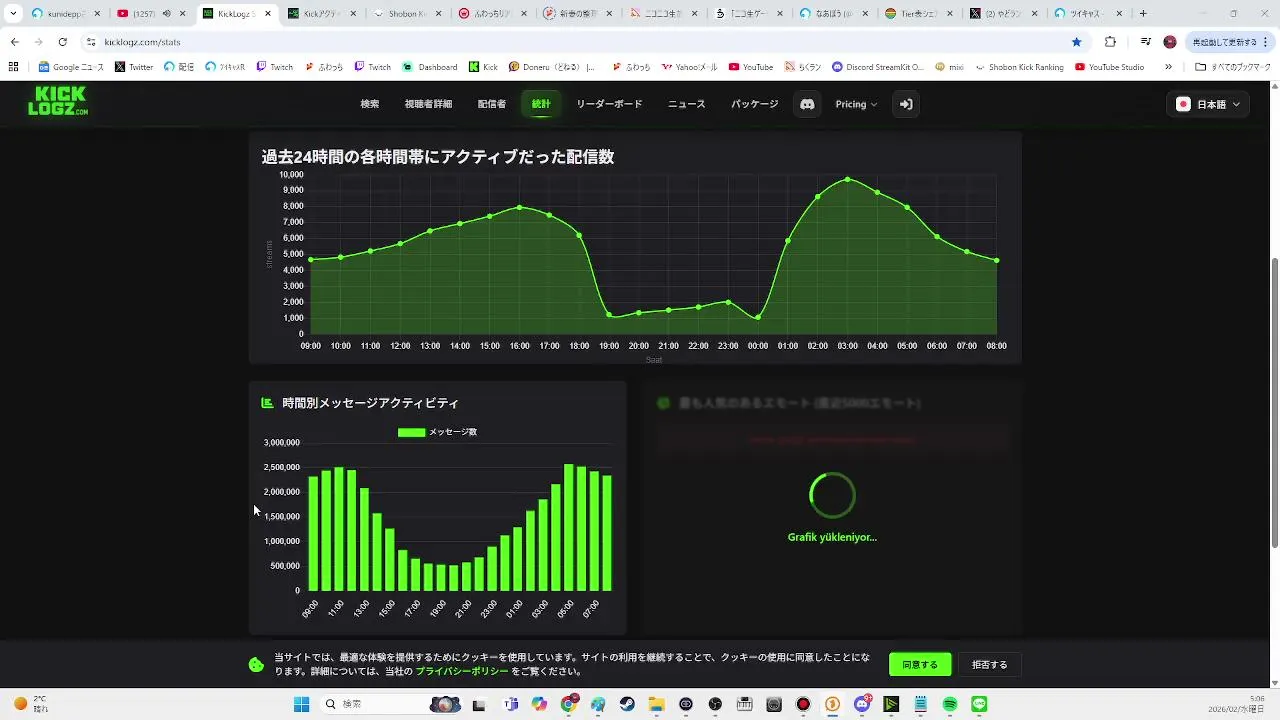The image size is (1280, 720).
Task: Open Microsoft Teams from the taskbar
Action: point(511,704)
